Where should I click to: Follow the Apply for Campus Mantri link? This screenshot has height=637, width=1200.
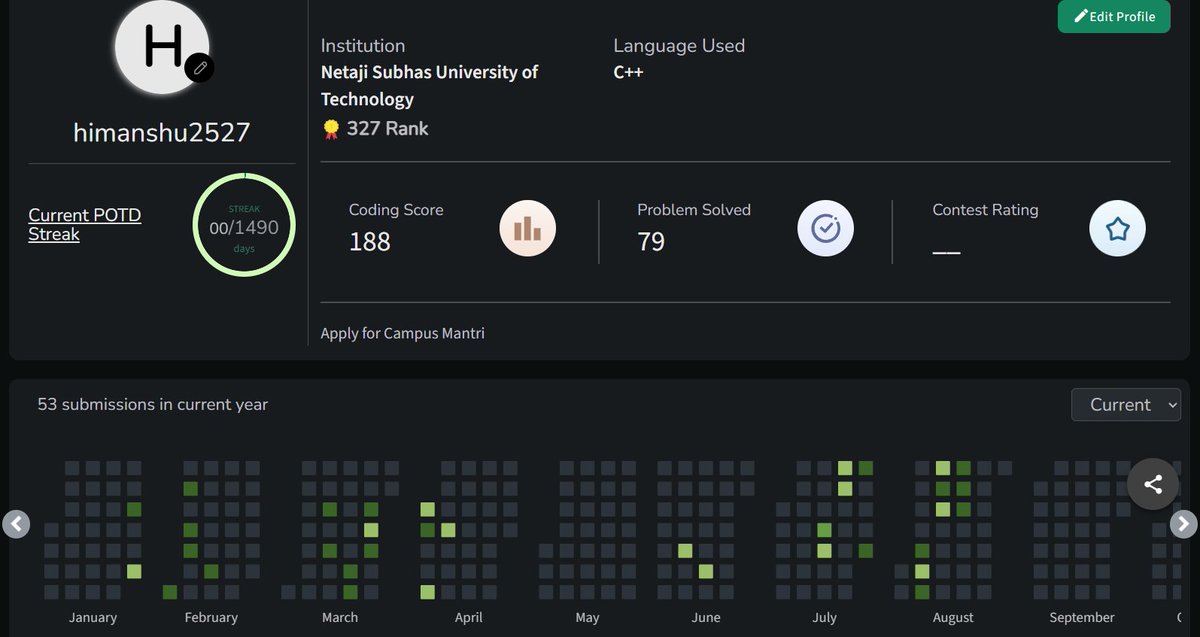click(403, 333)
